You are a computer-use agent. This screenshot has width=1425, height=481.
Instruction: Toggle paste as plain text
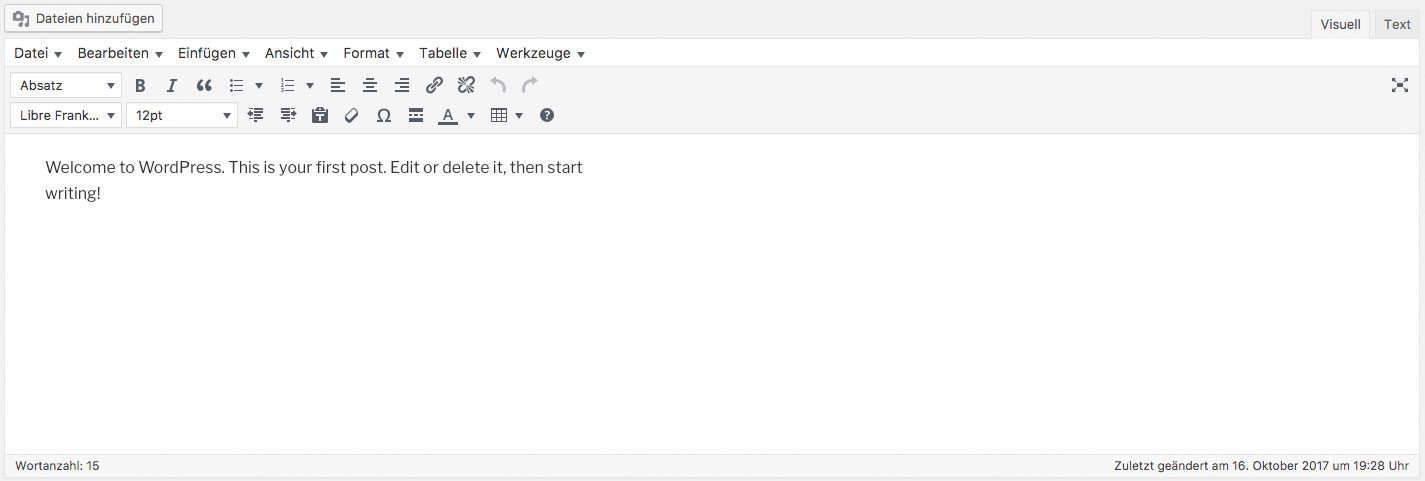[x=320, y=115]
